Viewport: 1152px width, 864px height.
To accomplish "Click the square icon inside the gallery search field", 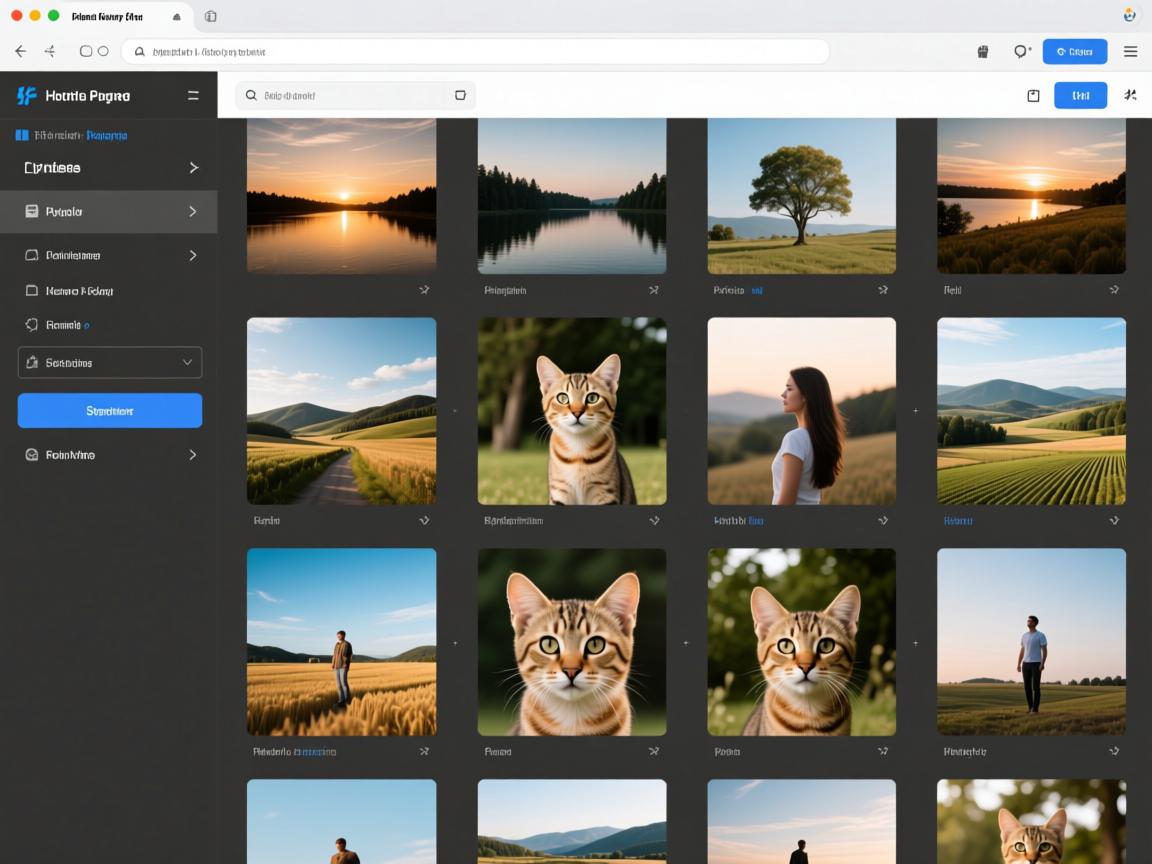I will (x=460, y=96).
